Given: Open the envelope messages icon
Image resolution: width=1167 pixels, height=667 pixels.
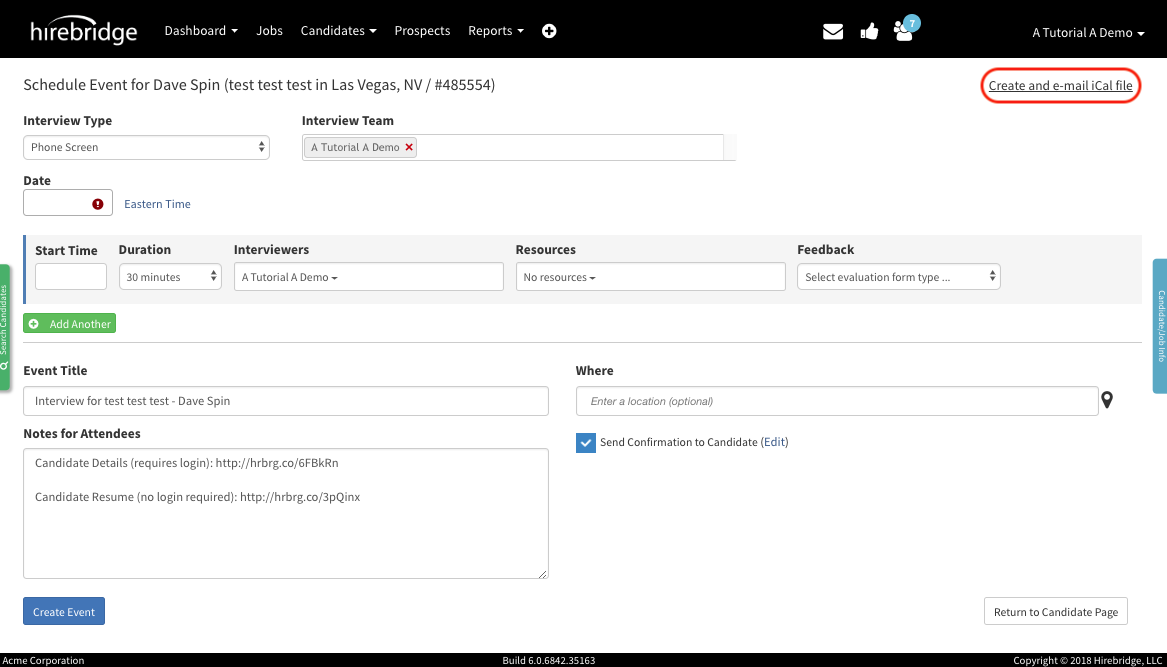Looking at the screenshot, I should 832,31.
